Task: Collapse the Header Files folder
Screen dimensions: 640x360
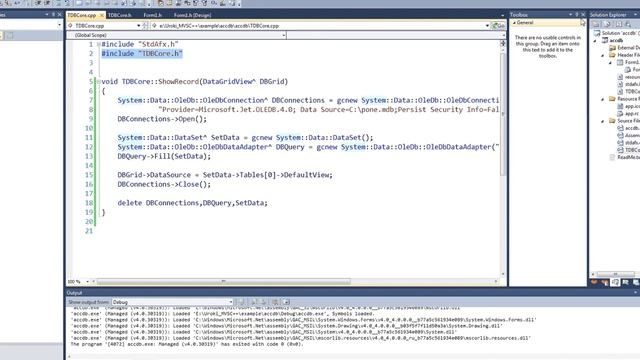Action: [x=603, y=55]
